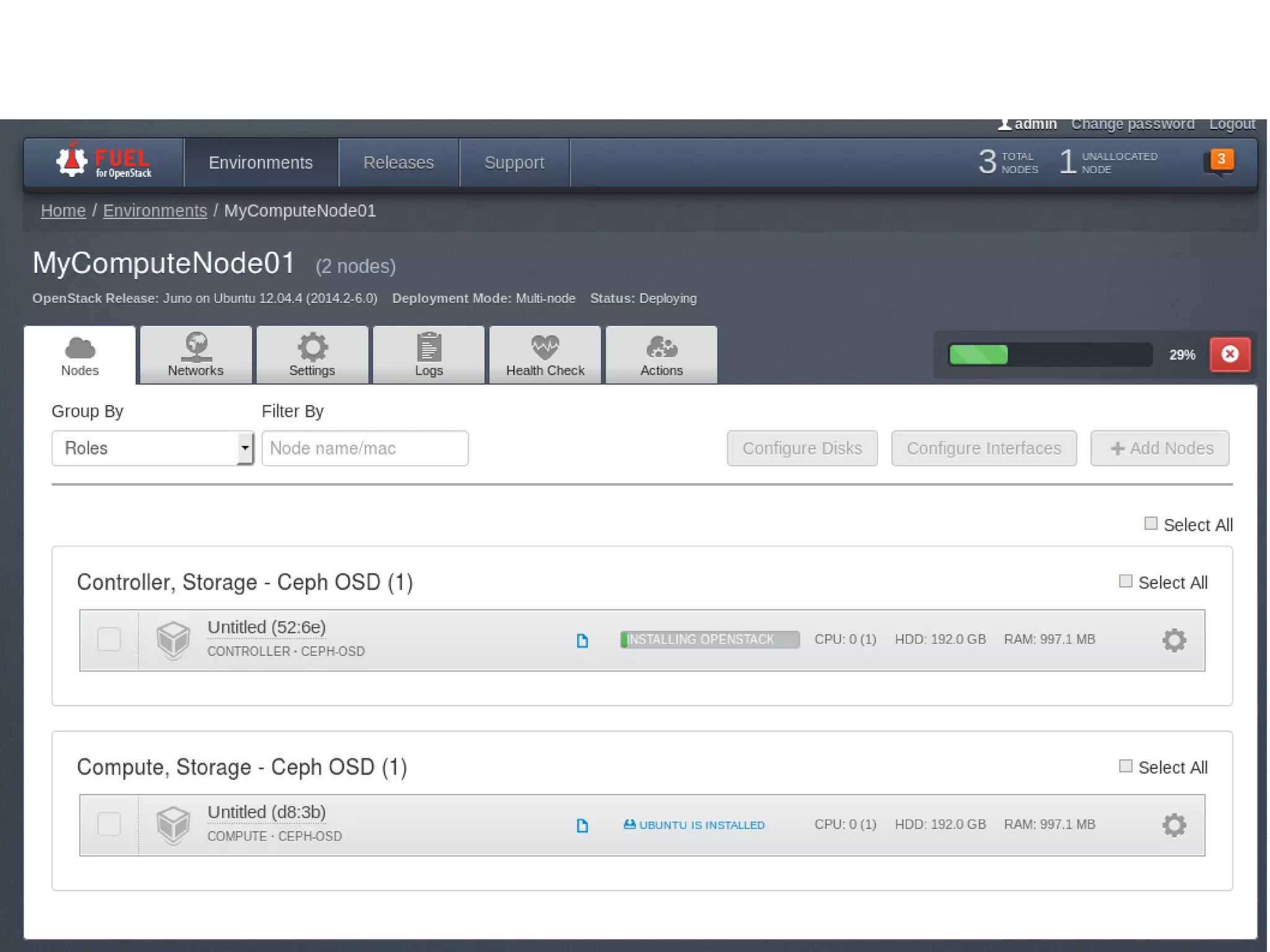Click the Fuel for OpenStack logo
Viewport: 1270px width, 952px height.
coord(104,162)
